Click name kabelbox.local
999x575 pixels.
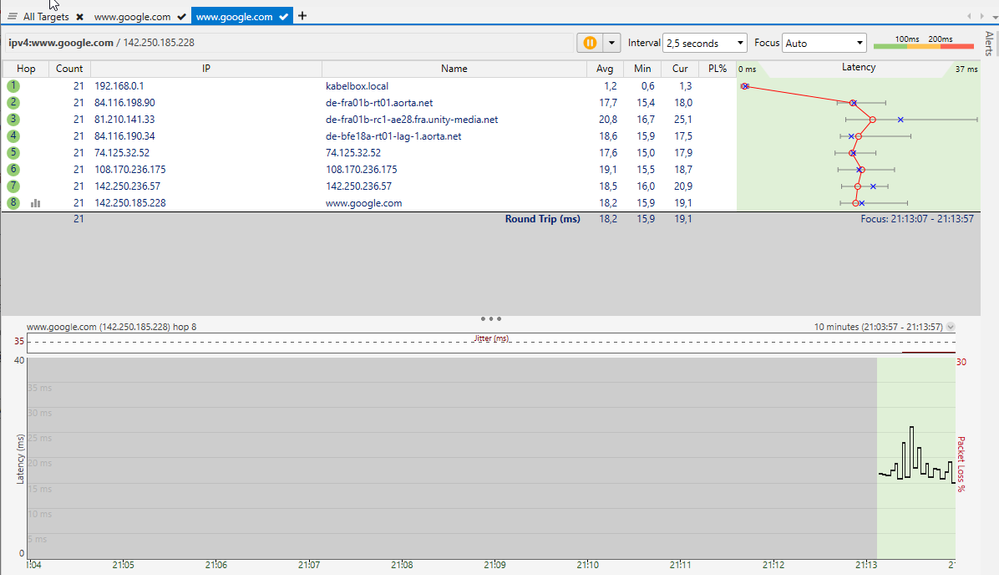pos(357,86)
